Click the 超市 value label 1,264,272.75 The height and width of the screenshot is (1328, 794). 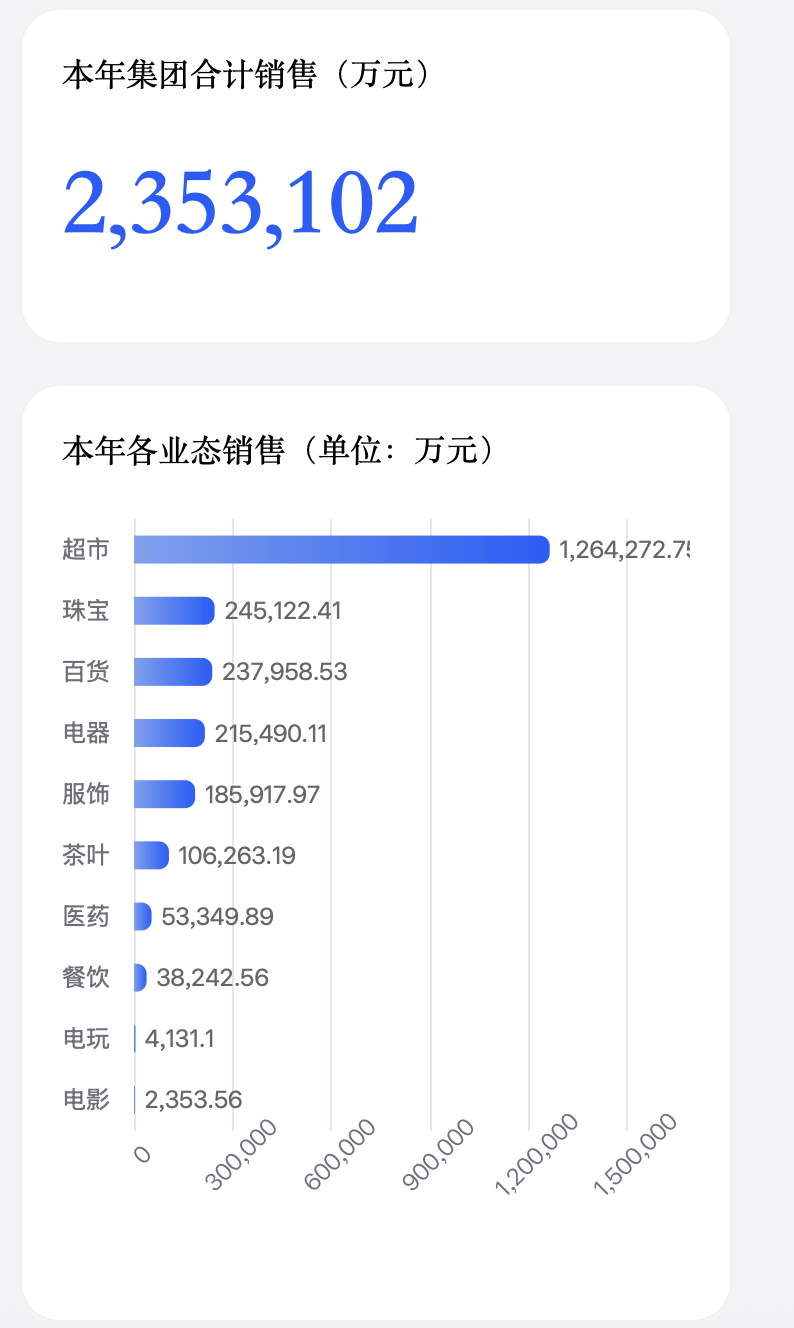(x=623, y=550)
